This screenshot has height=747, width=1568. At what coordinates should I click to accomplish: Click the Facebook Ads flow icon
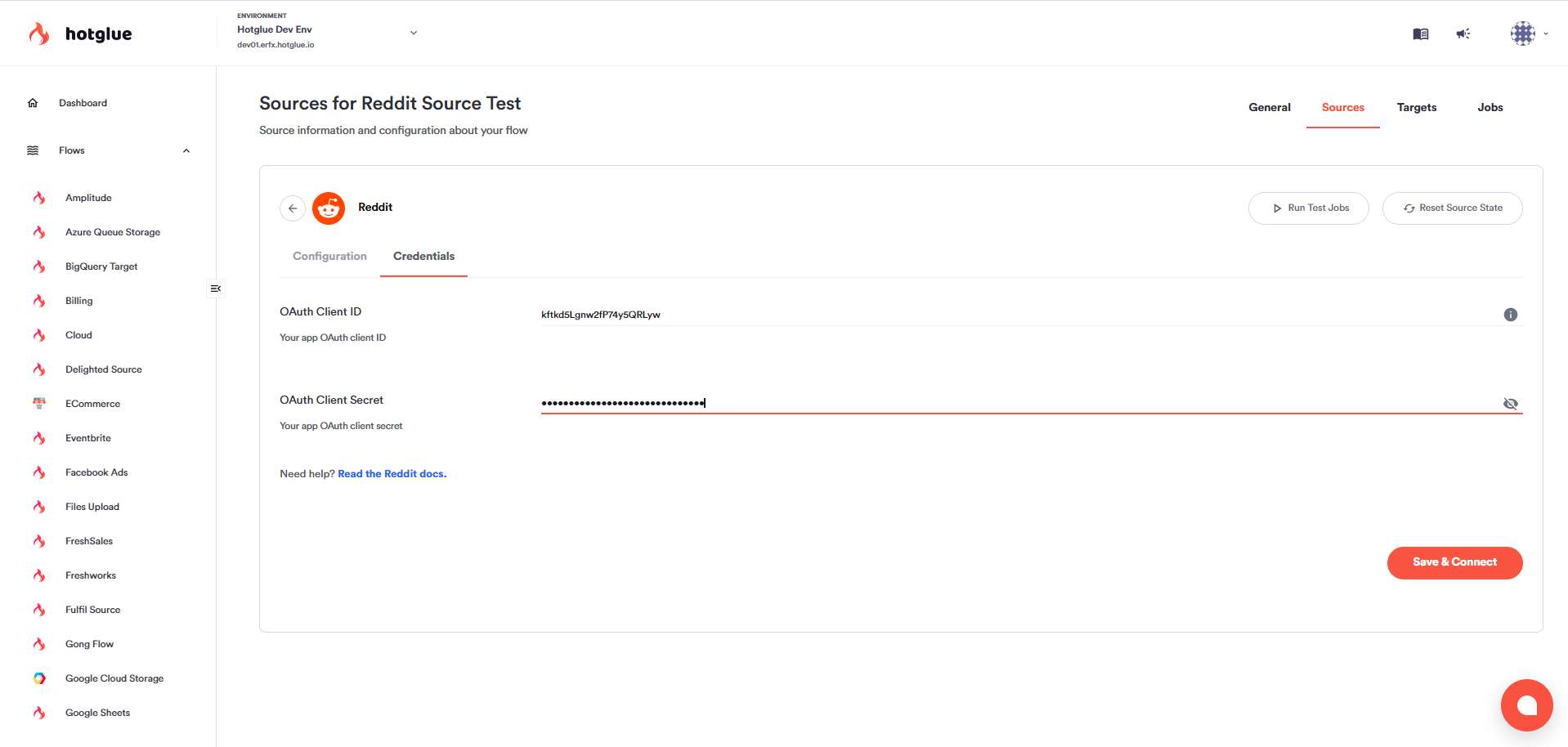pyautogui.click(x=39, y=472)
